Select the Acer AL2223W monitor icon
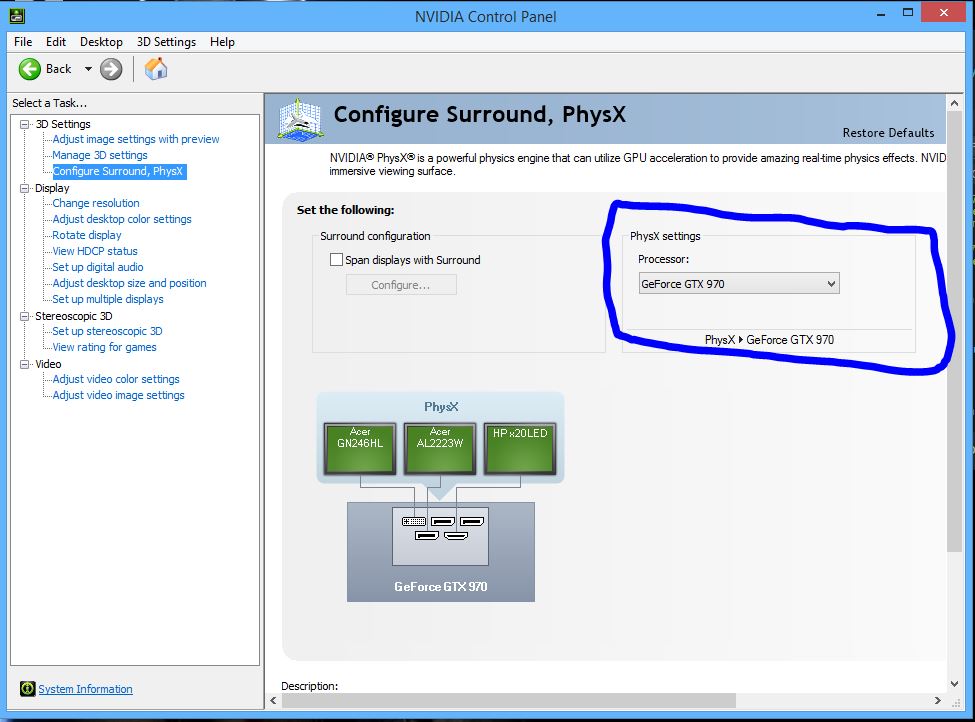The image size is (975, 722). pyautogui.click(x=440, y=448)
